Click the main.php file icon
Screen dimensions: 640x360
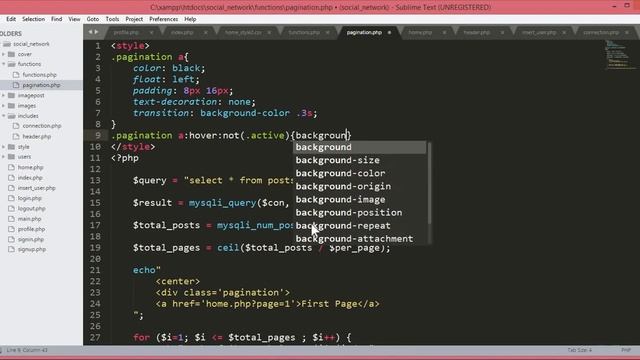coord(11,219)
